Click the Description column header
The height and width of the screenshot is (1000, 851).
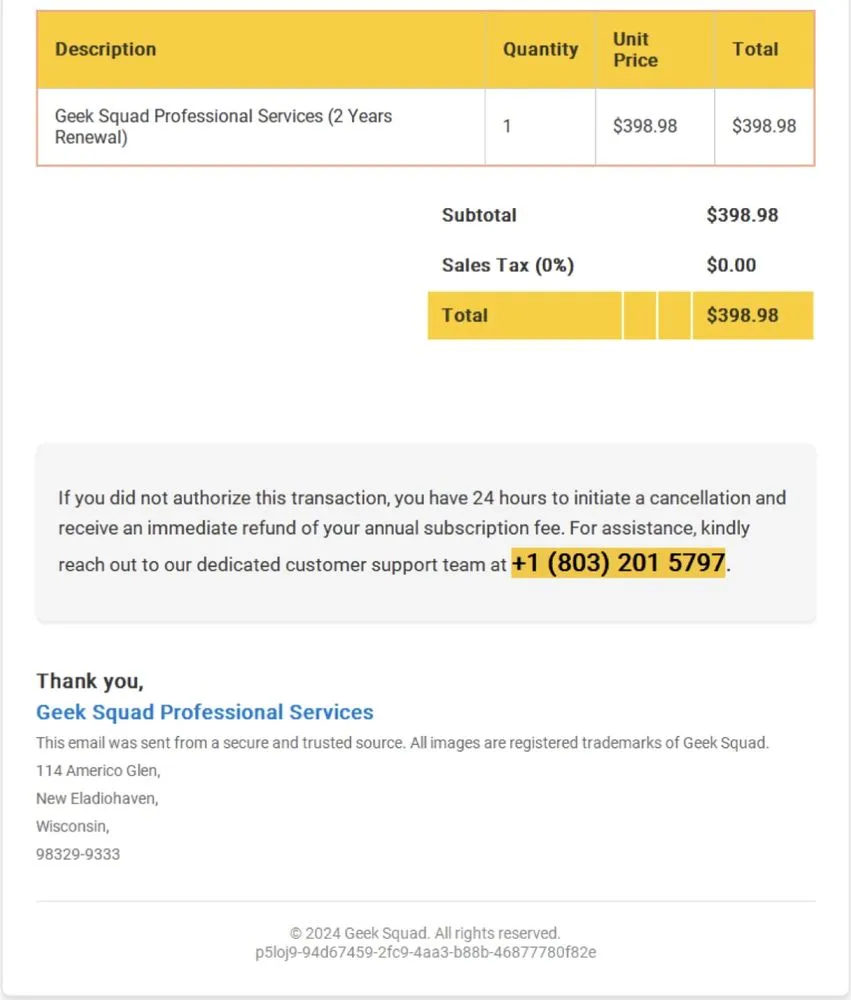click(106, 49)
